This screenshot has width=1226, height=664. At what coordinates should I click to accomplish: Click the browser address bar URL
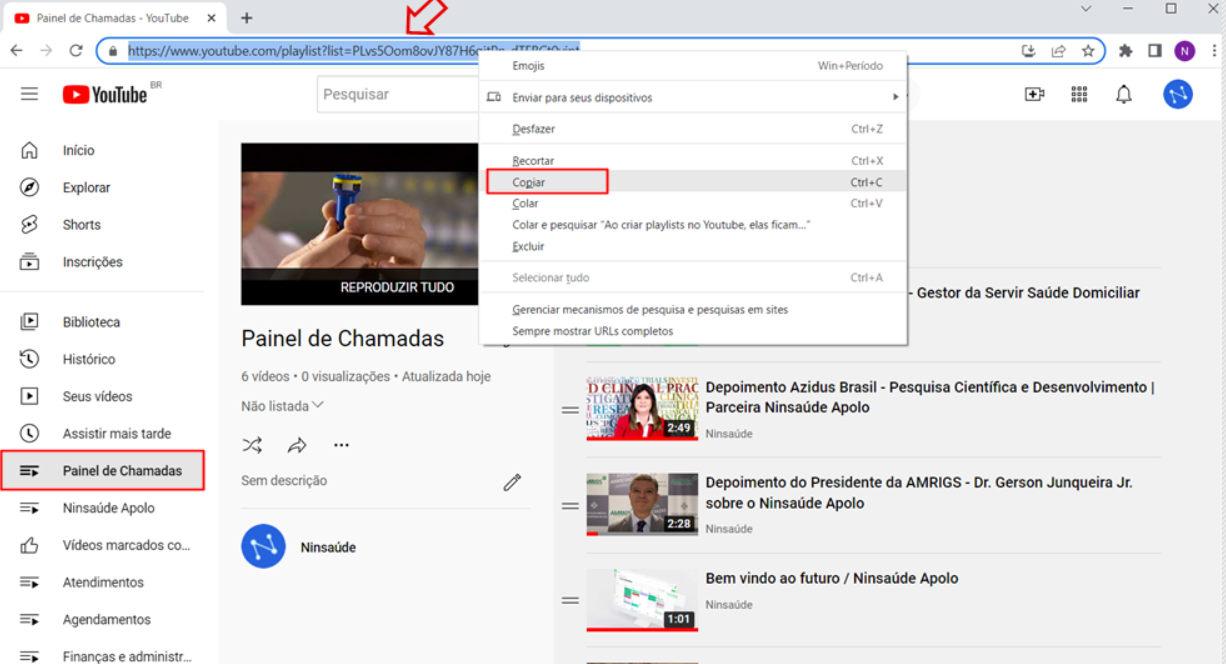click(x=353, y=50)
